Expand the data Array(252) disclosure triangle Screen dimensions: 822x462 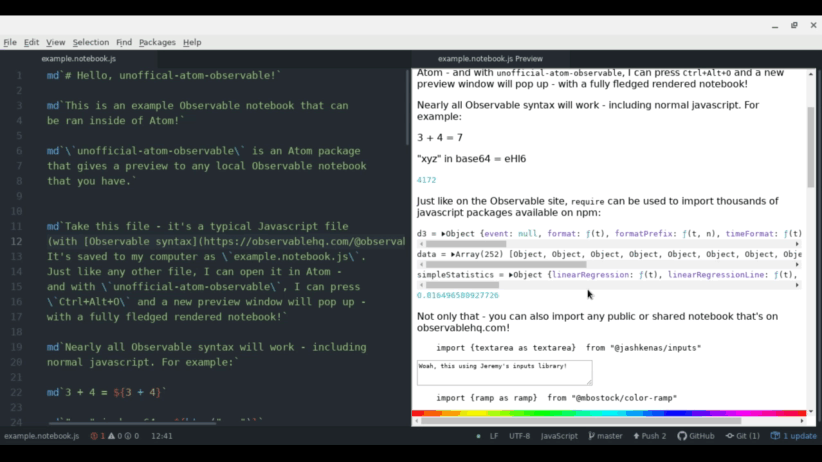click(x=453, y=254)
